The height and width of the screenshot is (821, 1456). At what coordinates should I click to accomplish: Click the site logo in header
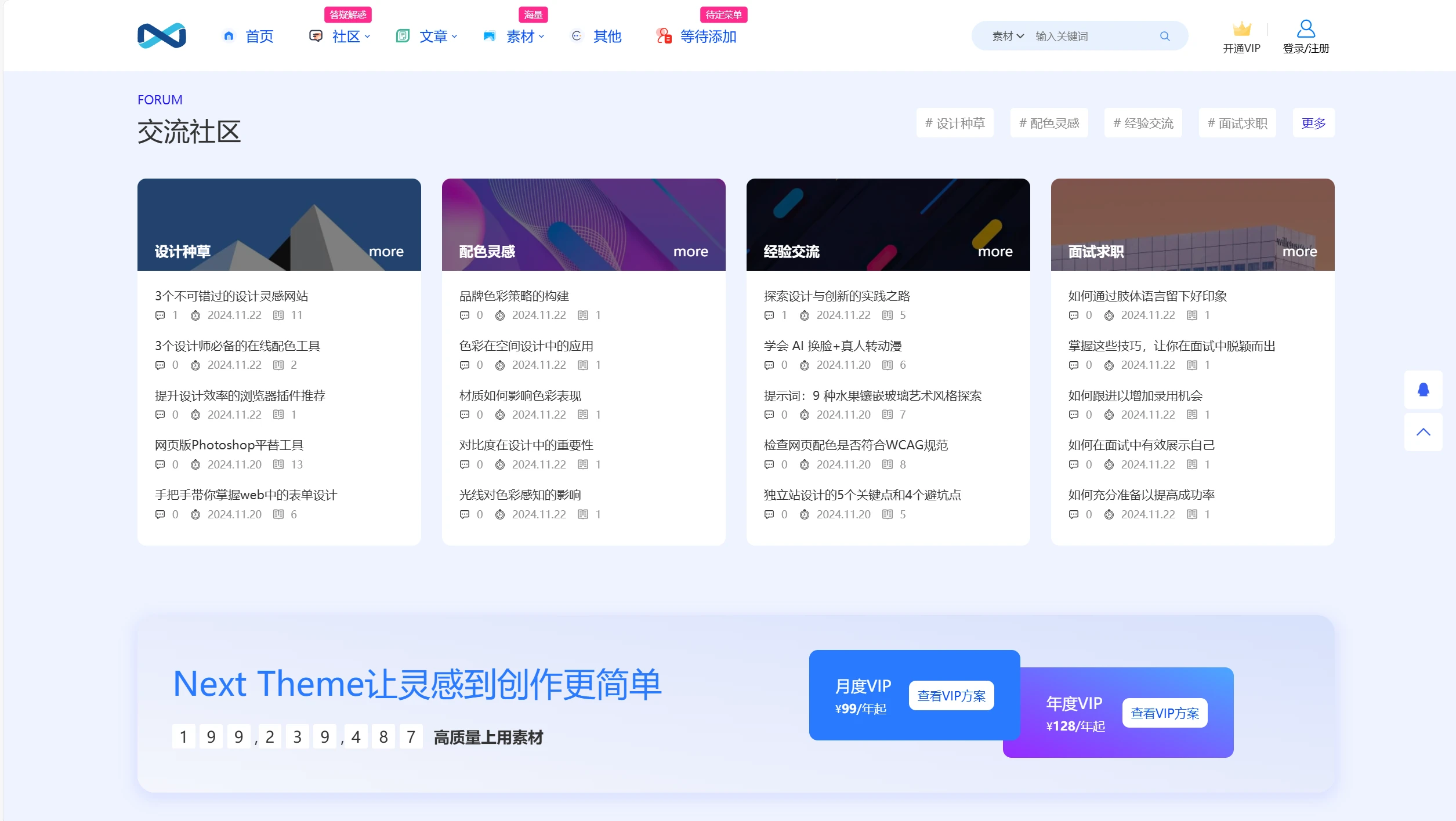coord(161,36)
